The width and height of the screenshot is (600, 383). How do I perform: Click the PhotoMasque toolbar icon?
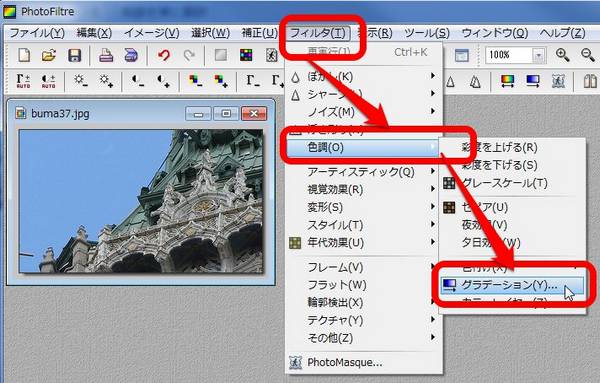point(558,81)
